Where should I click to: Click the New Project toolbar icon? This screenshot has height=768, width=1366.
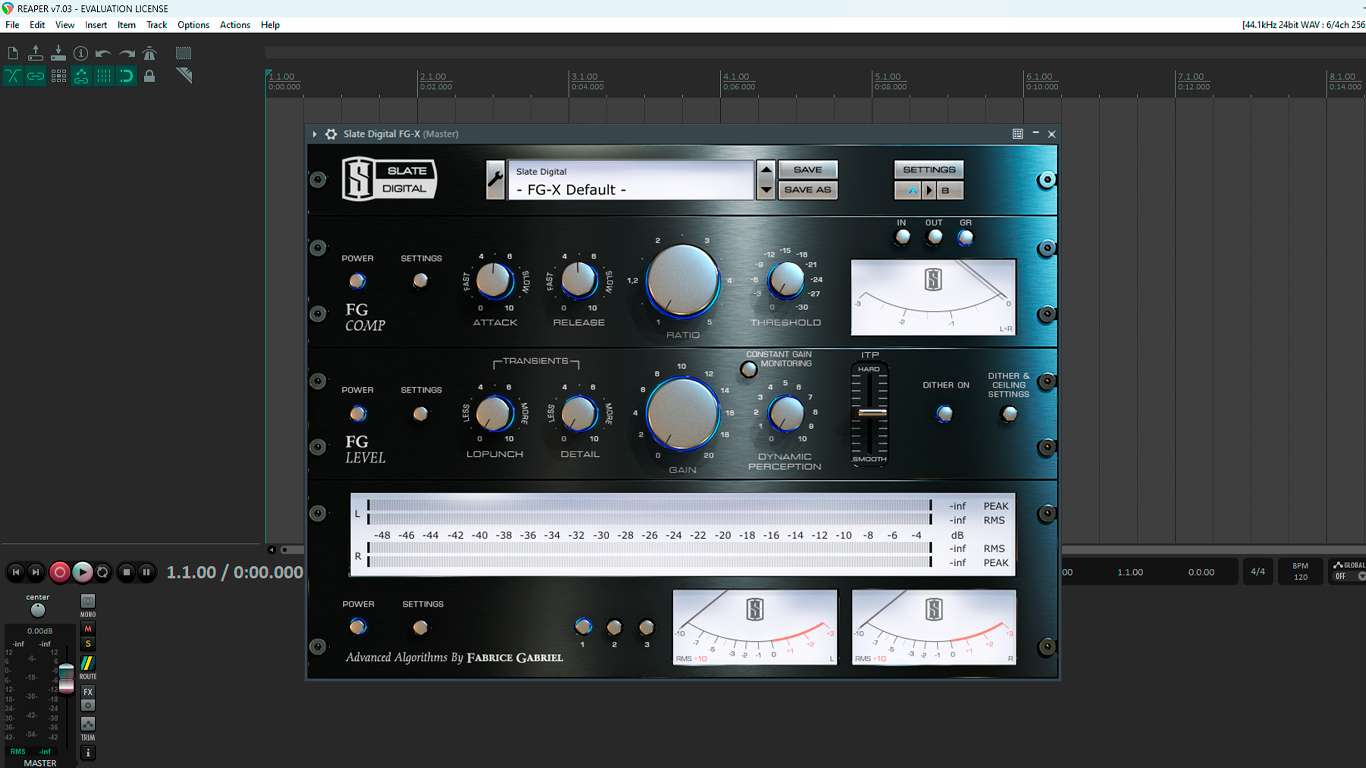(x=13, y=53)
